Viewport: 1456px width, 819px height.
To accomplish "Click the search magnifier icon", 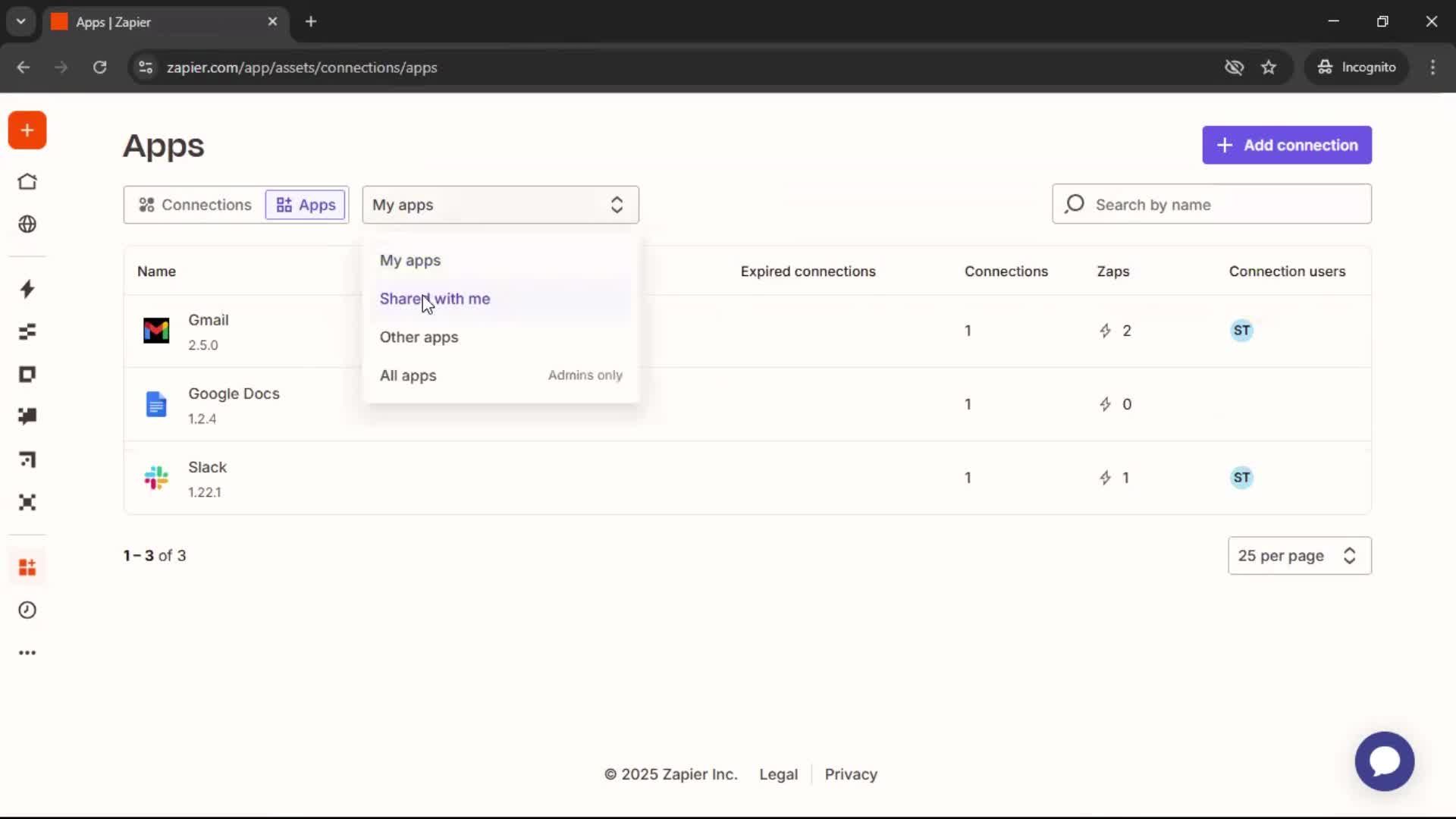I will pos(1074,204).
